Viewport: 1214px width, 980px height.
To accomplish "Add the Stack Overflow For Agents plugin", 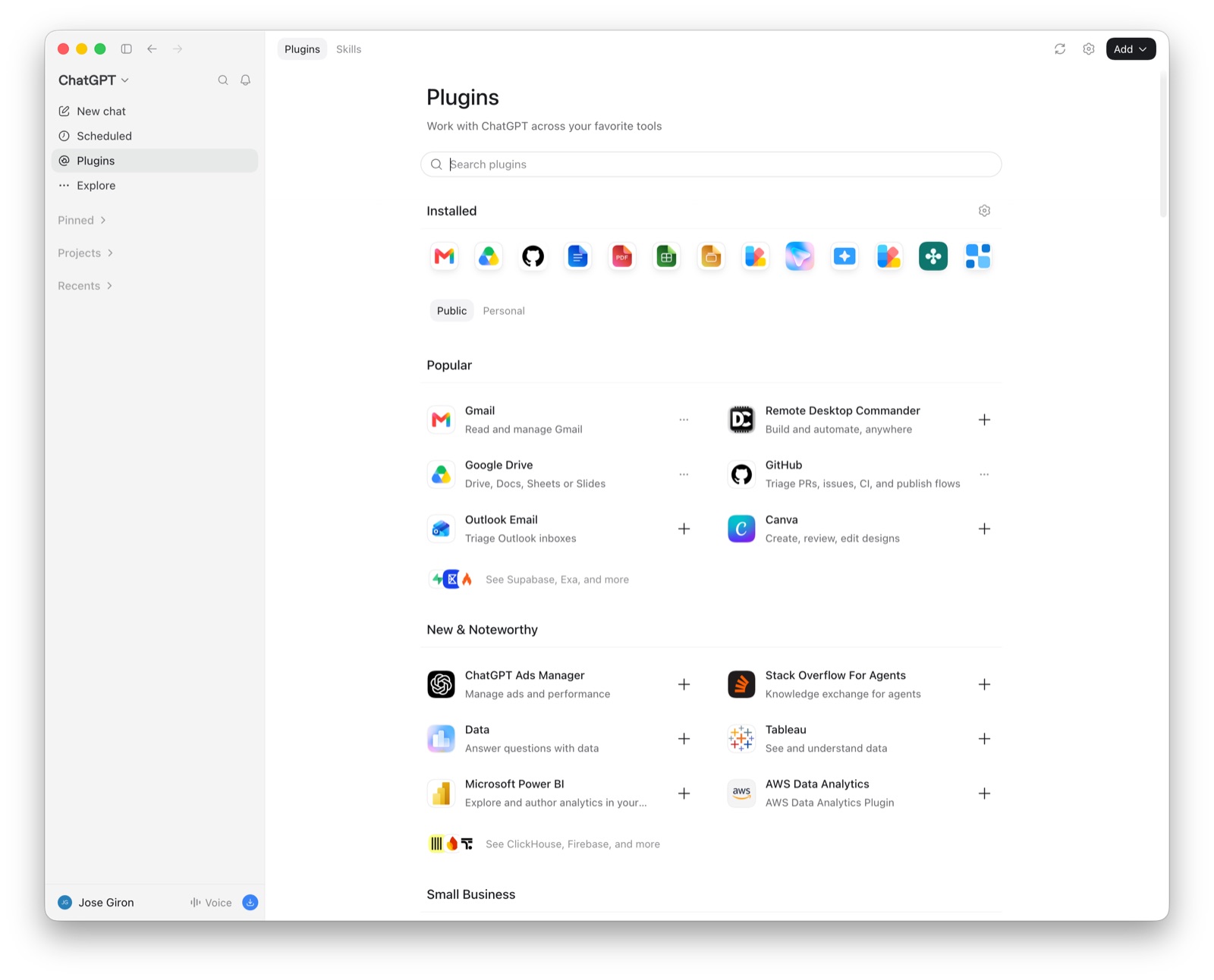I will point(984,684).
